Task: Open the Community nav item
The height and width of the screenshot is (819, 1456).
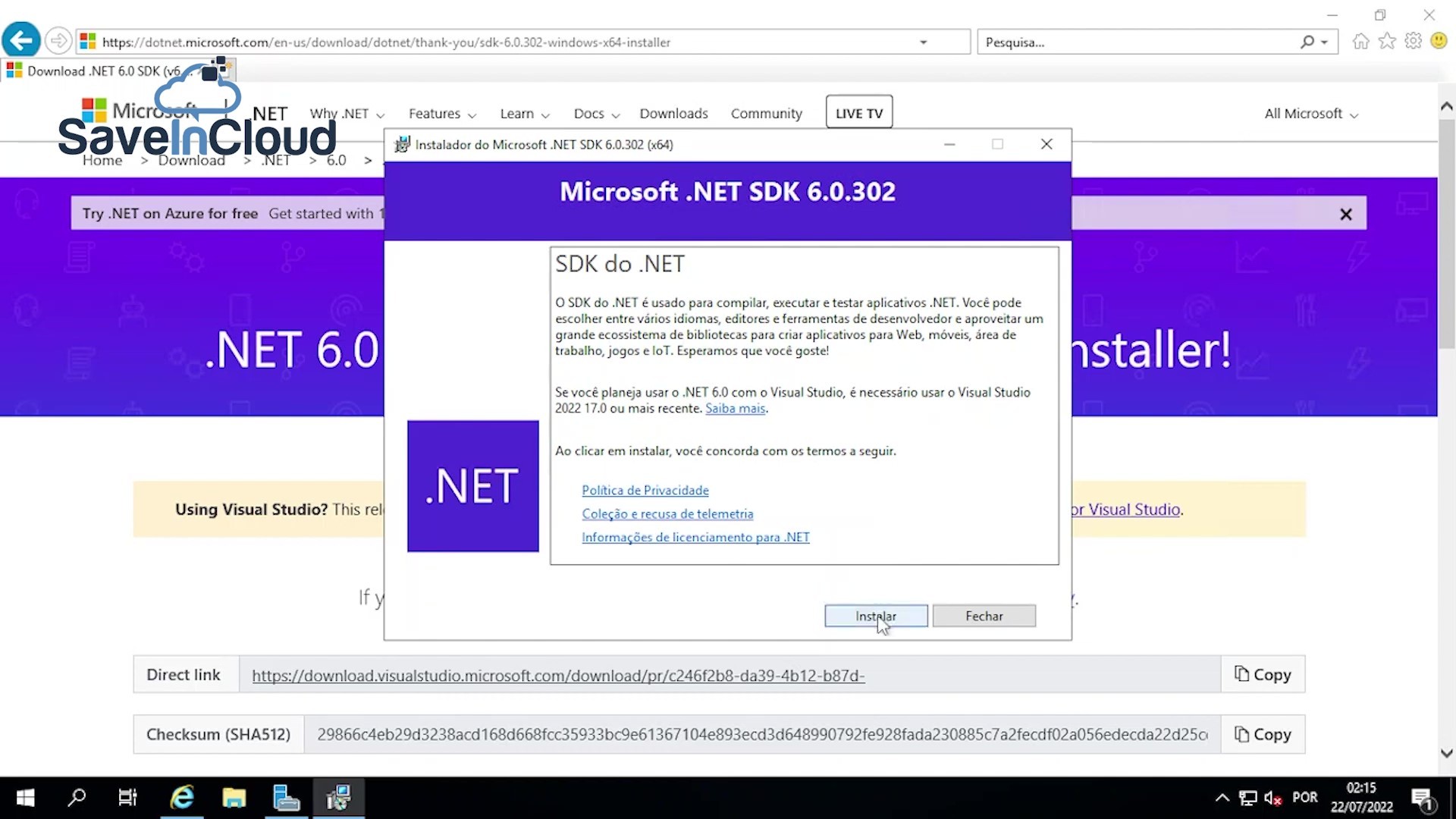Action: tap(766, 114)
